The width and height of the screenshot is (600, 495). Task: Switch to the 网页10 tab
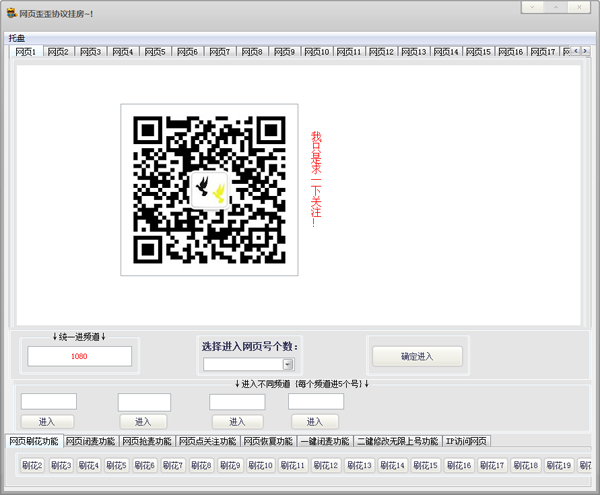point(316,52)
